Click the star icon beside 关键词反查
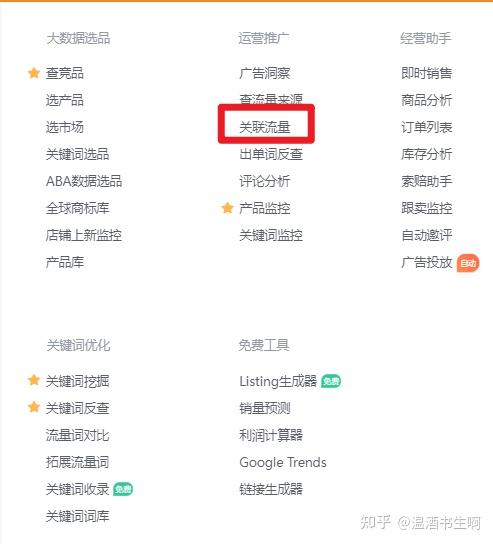Screen dimensions: 493x544 tap(34, 407)
